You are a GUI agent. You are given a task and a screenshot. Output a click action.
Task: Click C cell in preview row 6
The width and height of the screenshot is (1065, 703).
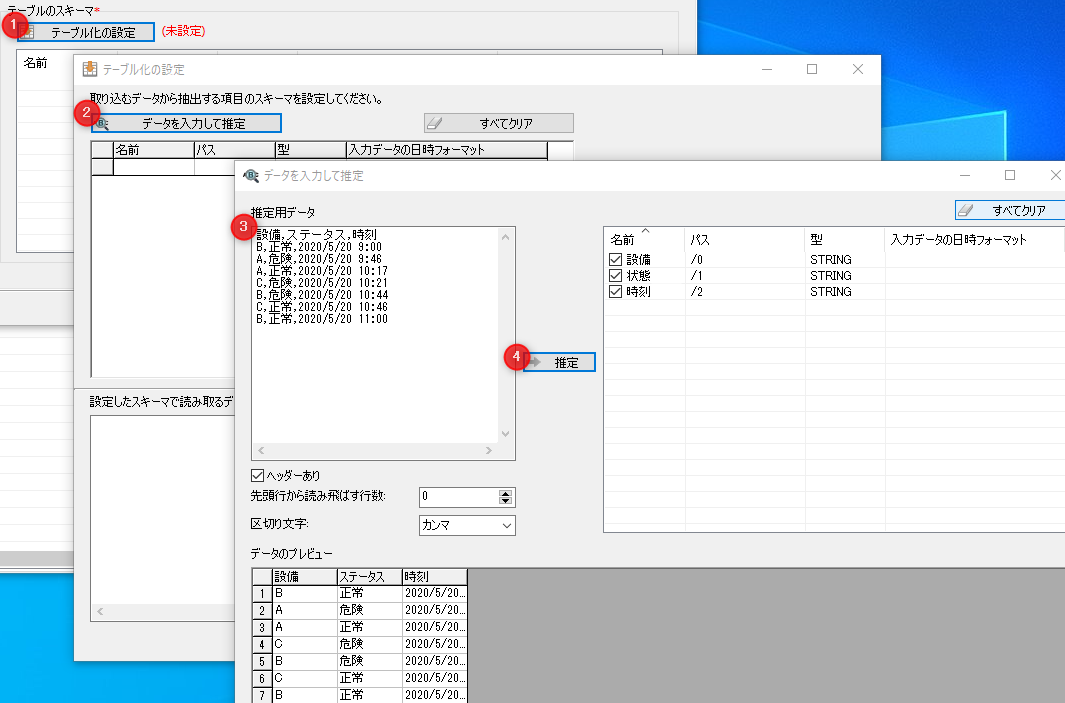point(305,678)
